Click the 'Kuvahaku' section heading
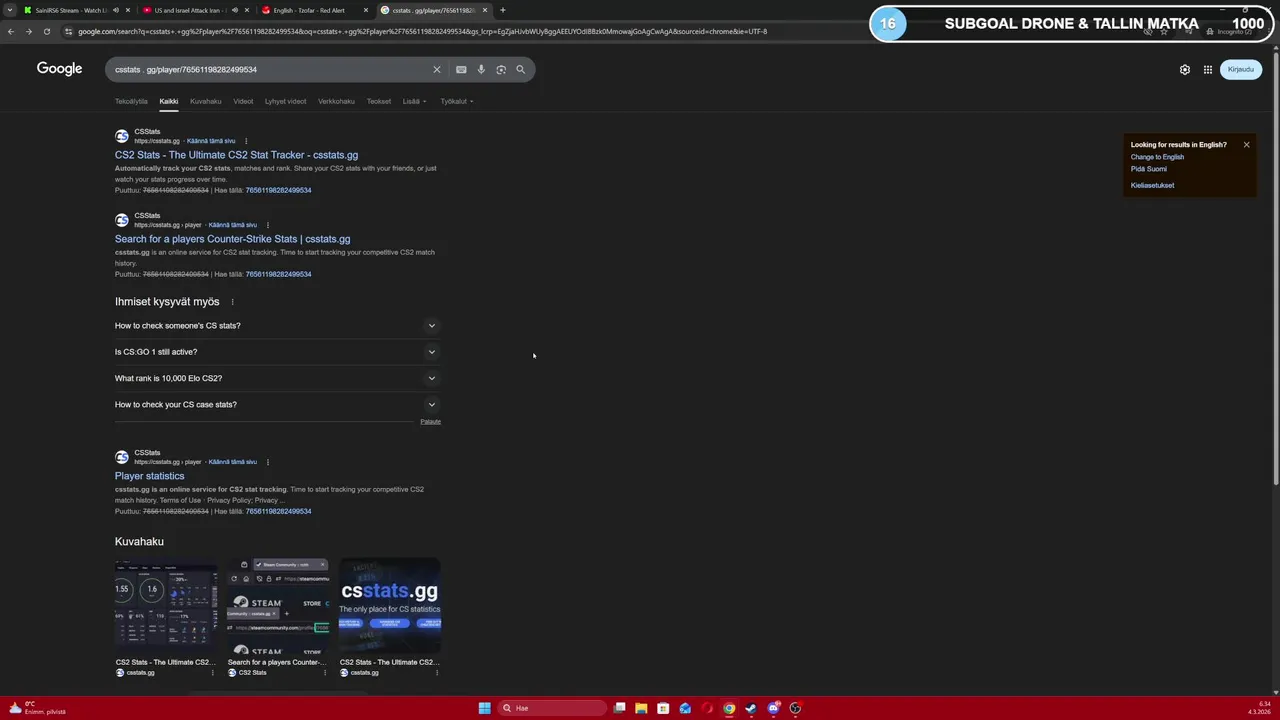This screenshot has height=720, width=1280. pos(139,541)
